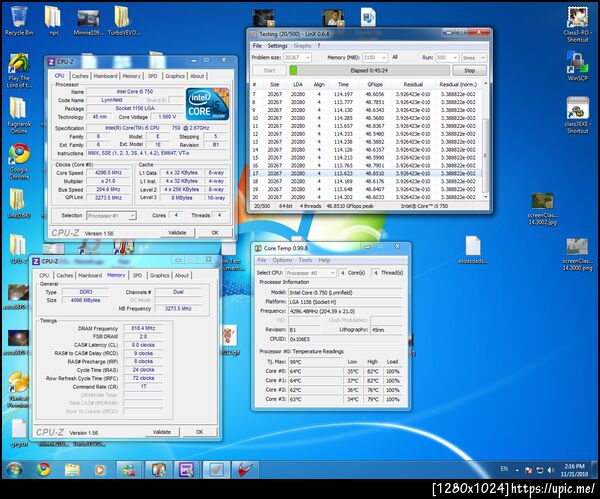Open Core Temp File menu
The height and width of the screenshot is (499, 600).
pos(262,260)
